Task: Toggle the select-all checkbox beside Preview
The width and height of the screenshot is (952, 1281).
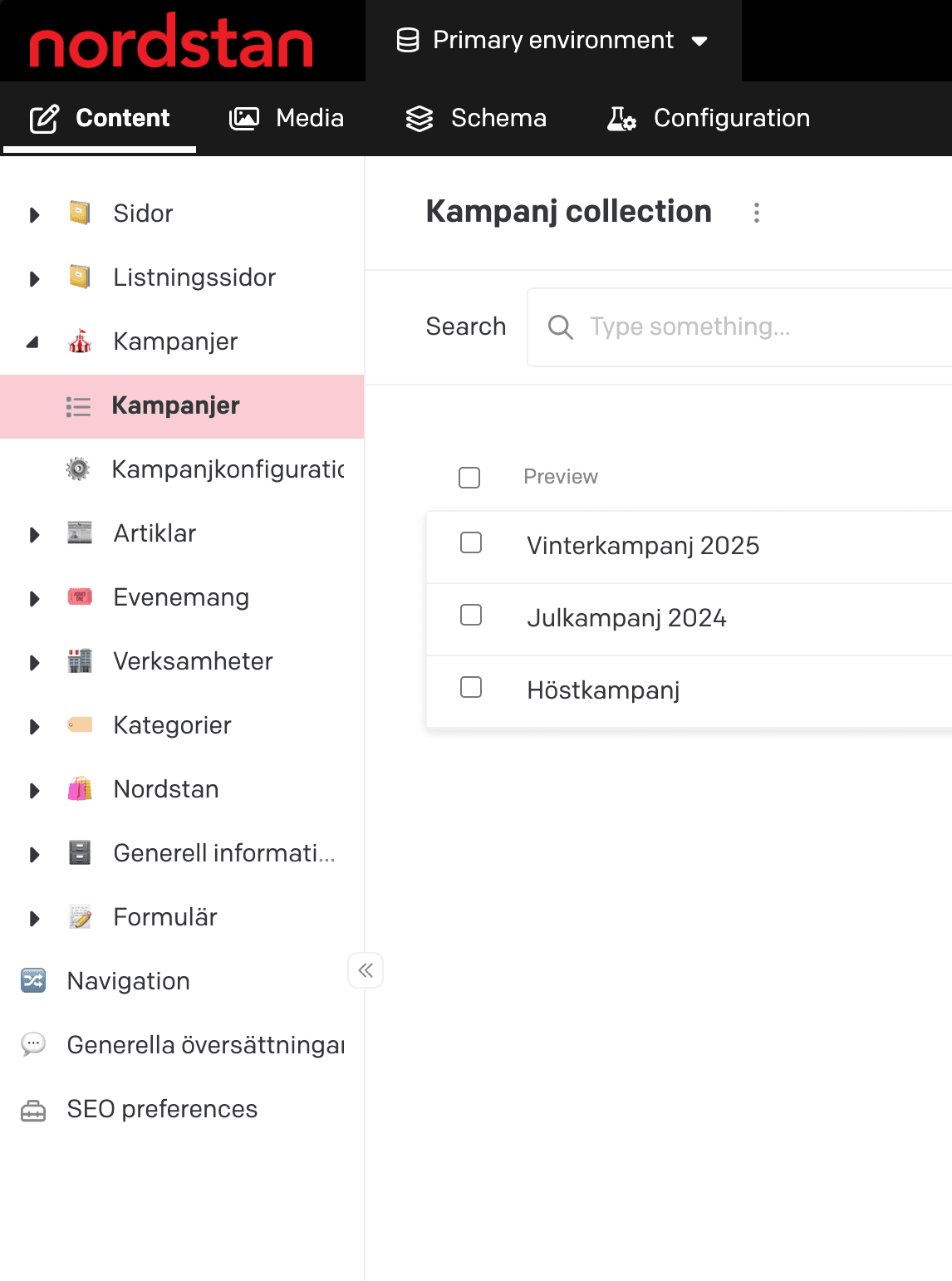Action: 469,478
